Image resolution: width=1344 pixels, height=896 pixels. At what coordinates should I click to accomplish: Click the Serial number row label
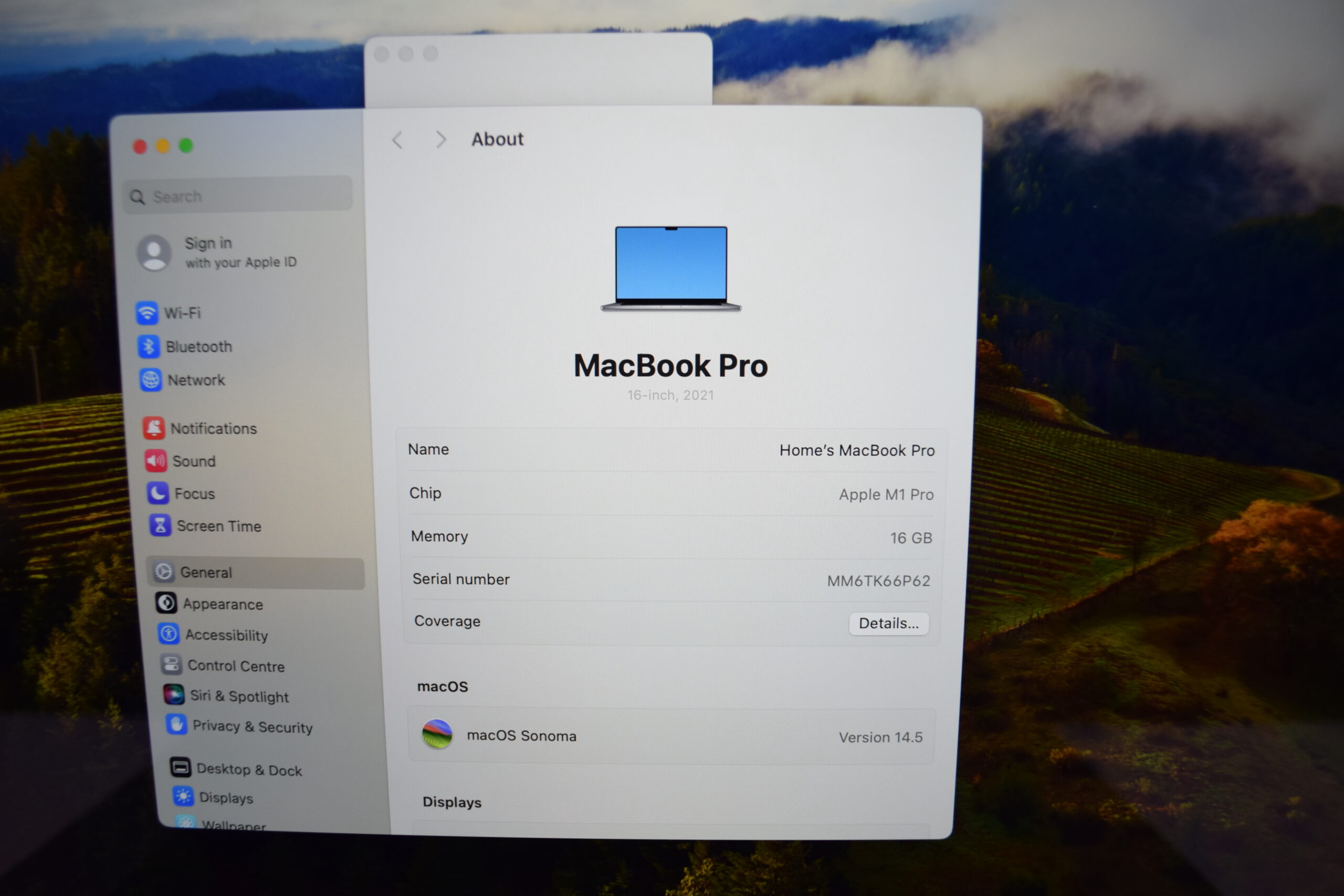pos(460,579)
